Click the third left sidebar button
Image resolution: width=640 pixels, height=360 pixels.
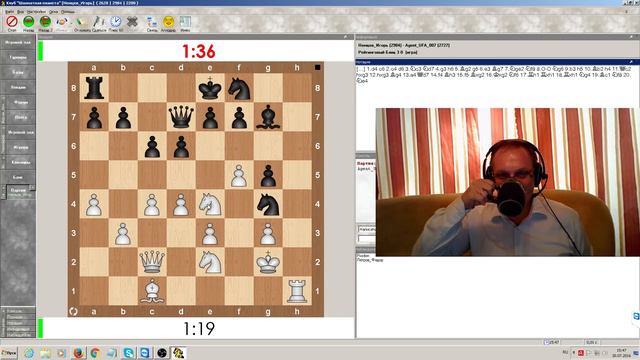18,72
